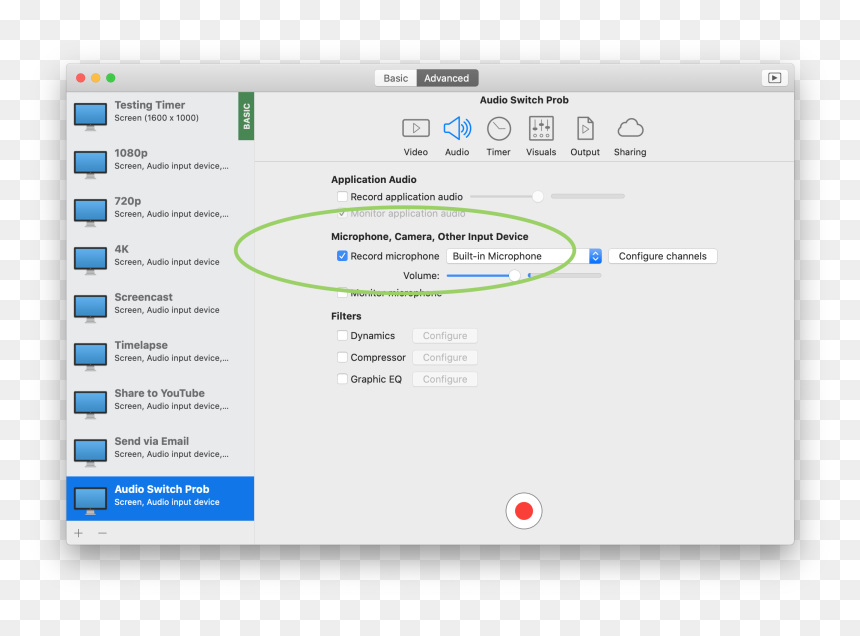Enable Record application audio checkbox
Image resolution: width=860 pixels, height=636 pixels.
[342, 196]
